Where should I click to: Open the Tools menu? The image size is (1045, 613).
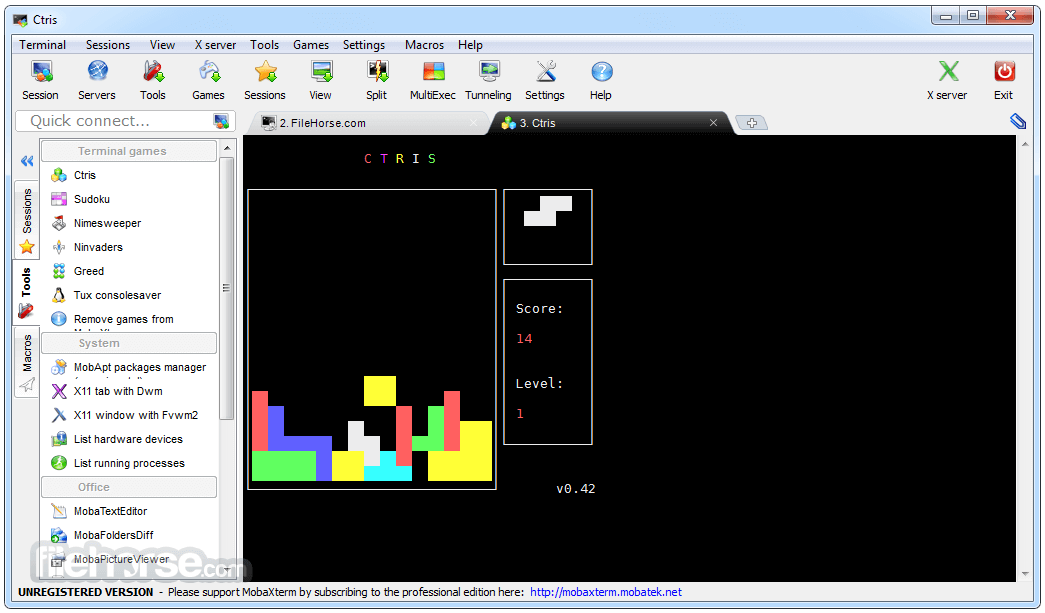click(x=264, y=45)
